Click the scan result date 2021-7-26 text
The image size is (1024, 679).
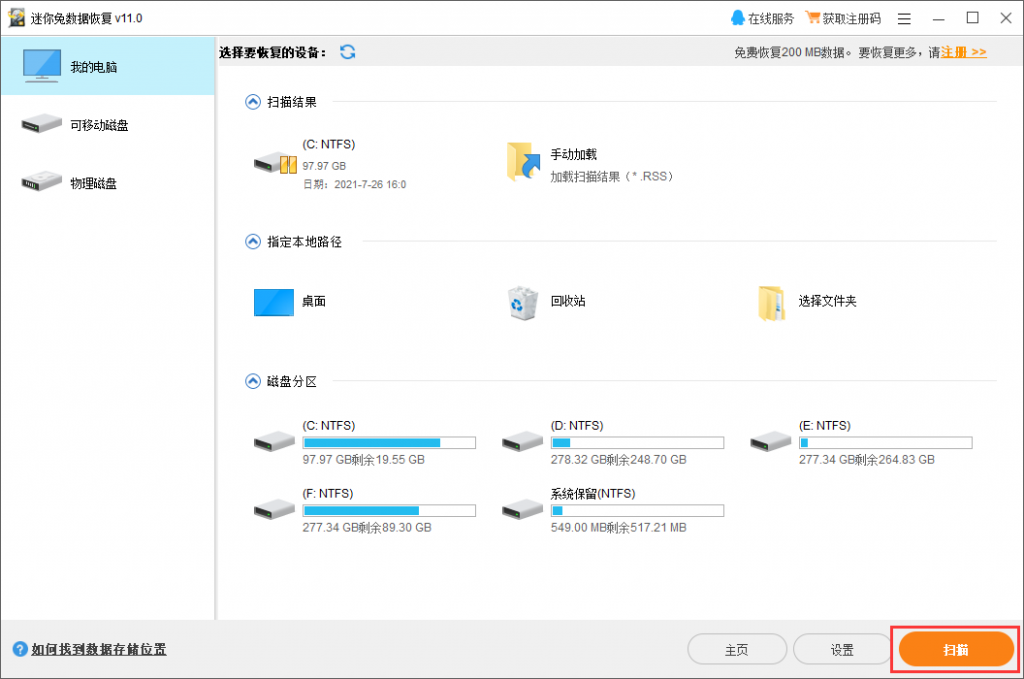click(x=355, y=185)
